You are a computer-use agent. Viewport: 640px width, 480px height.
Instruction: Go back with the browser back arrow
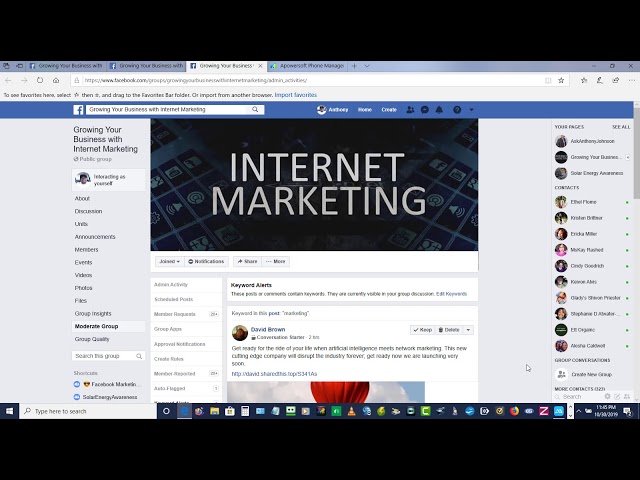click(x=8, y=80)
